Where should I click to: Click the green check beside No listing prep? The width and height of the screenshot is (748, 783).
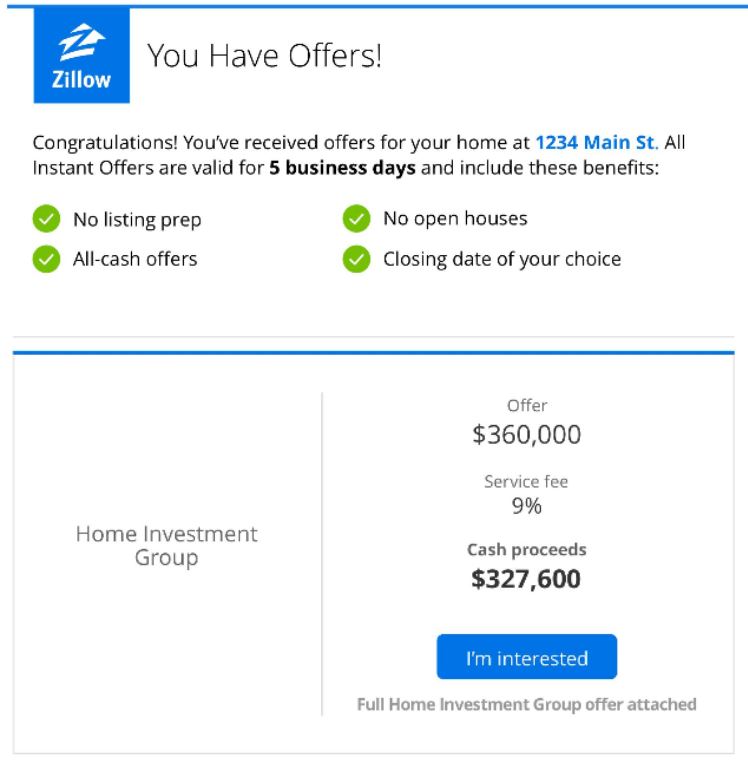[x=46, y=219]
